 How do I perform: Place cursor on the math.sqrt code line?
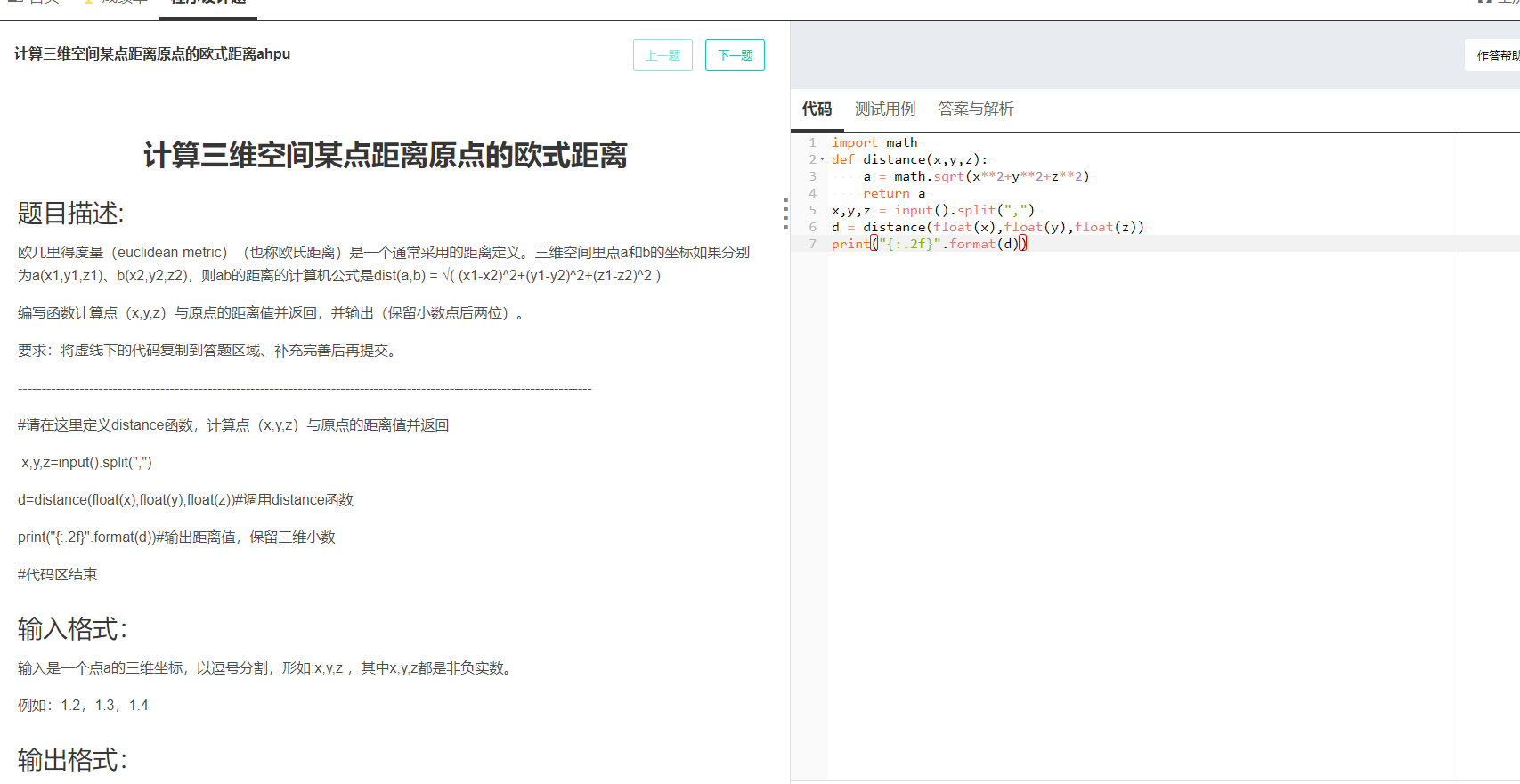click(x=976, y=176)
